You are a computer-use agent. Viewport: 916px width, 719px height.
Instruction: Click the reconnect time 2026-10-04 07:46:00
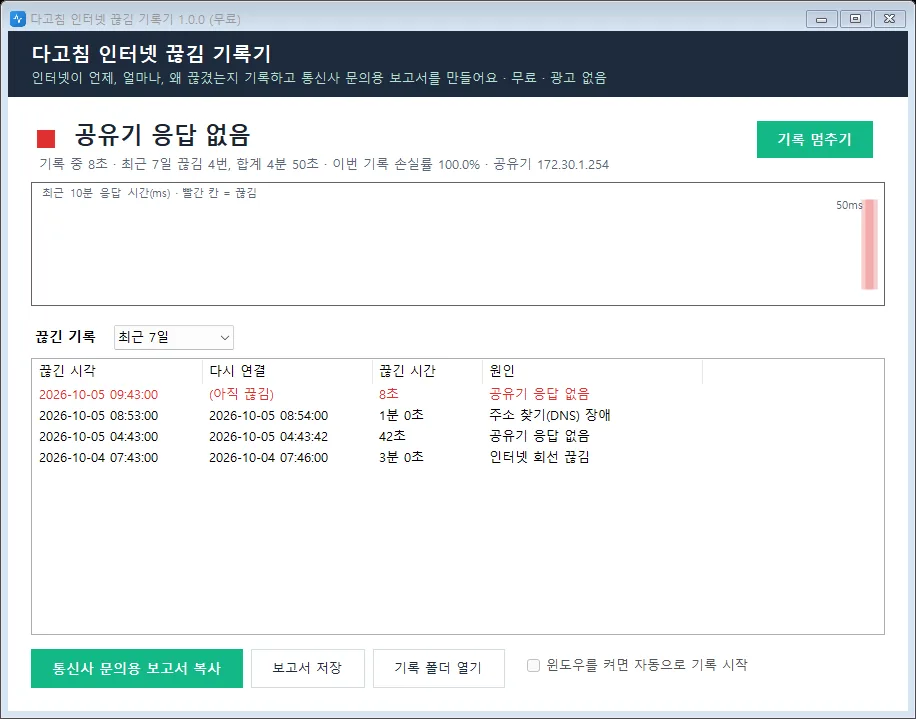[269, 457]
